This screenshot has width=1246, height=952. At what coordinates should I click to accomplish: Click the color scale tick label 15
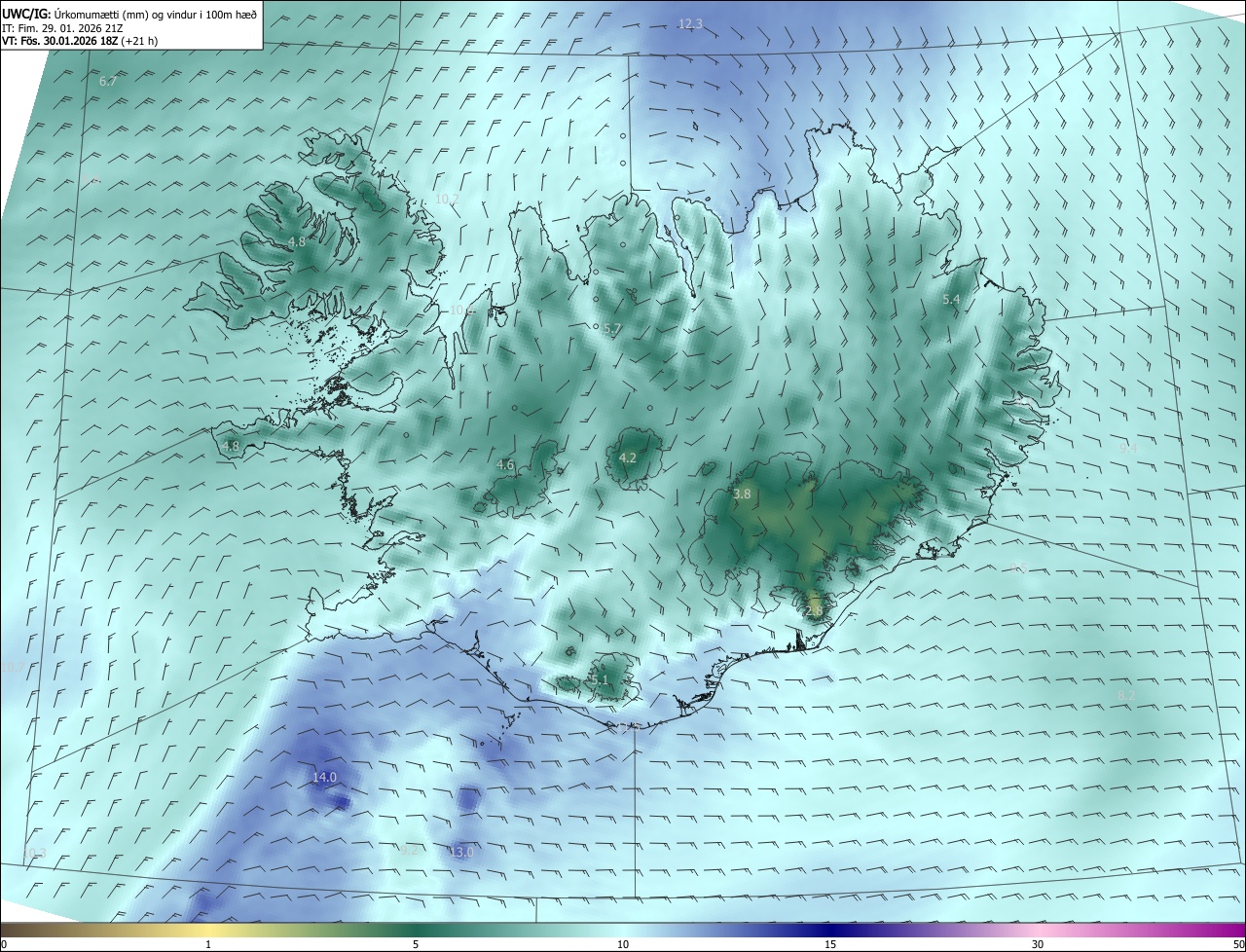[x=830, y=944]
